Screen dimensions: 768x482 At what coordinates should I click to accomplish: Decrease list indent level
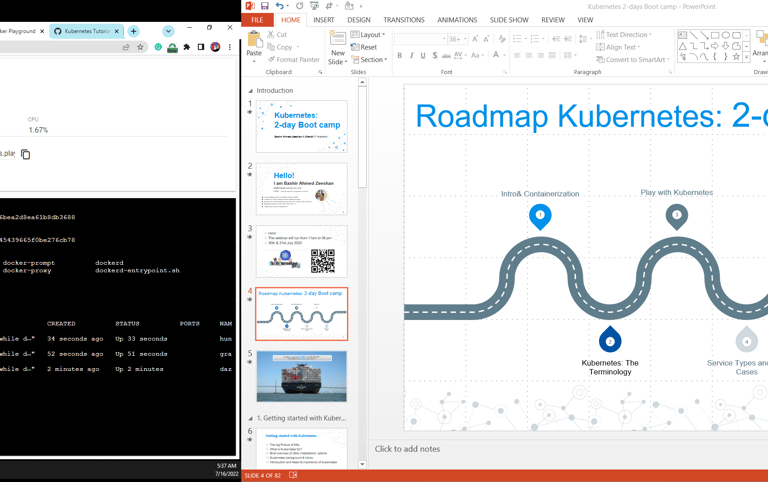(556, 39)
